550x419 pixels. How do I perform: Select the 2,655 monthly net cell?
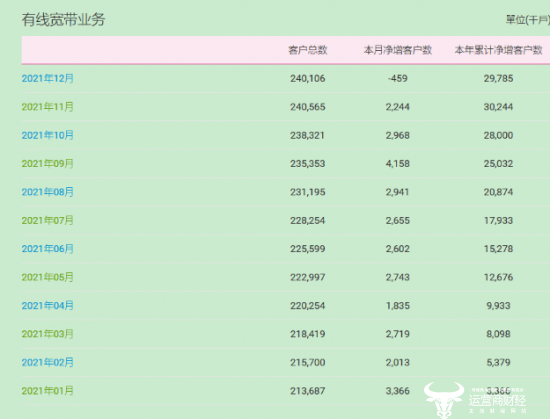pos(398,220)
